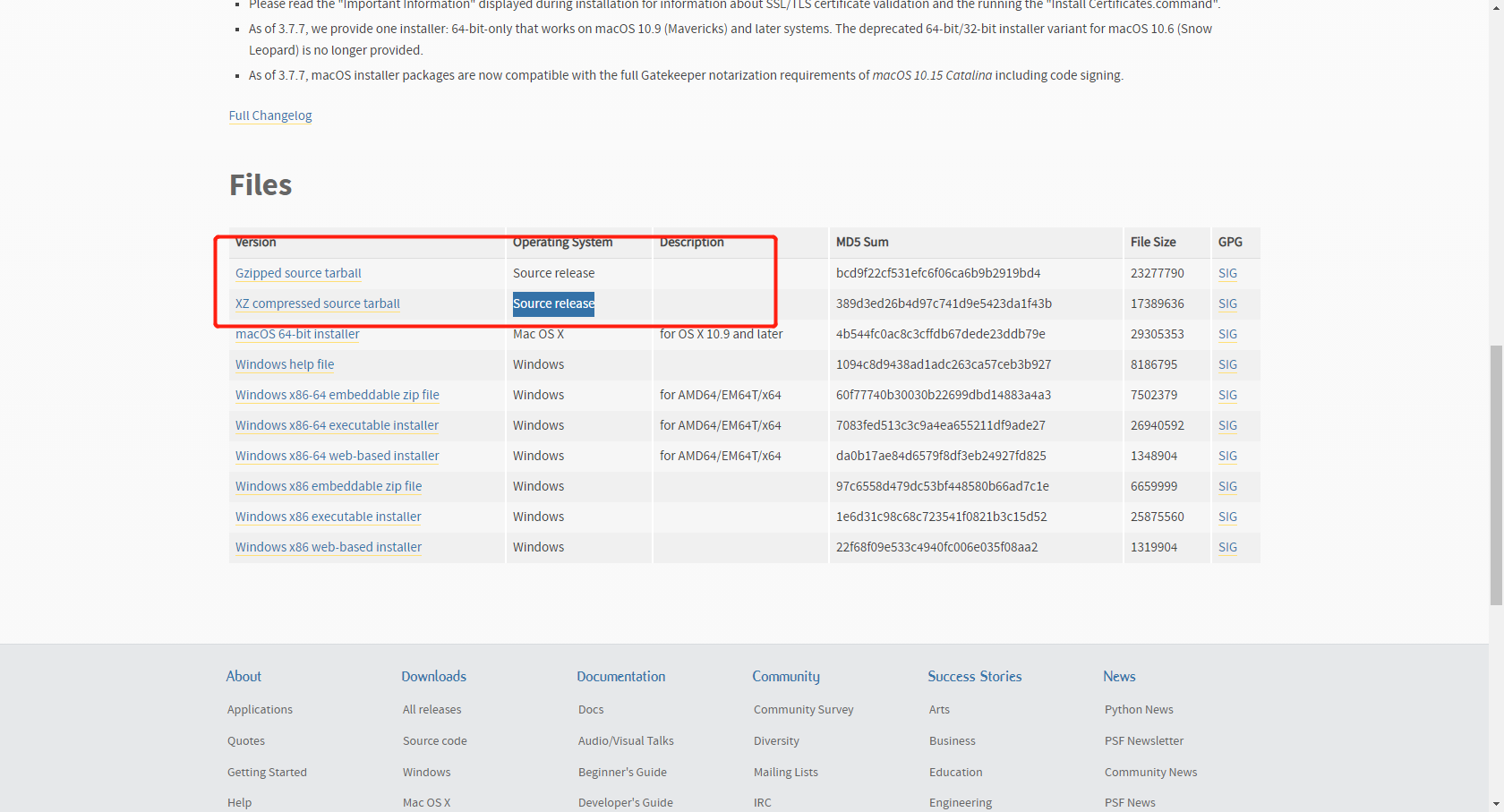Open Diversity footer link
Image resolution: width=1504 pixels, height=812 pixels.
pyautogui.click(x=776, y=740)
